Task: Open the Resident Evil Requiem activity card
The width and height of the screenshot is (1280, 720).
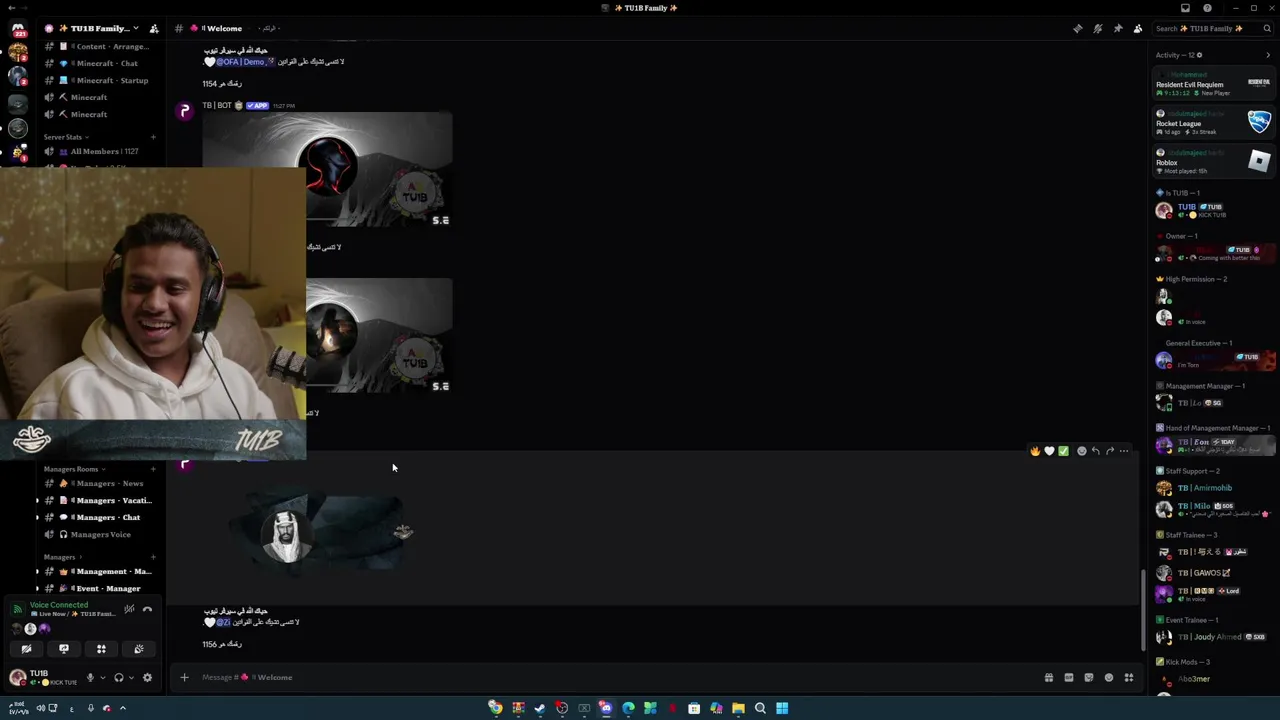Action: tap(1213, 84)
